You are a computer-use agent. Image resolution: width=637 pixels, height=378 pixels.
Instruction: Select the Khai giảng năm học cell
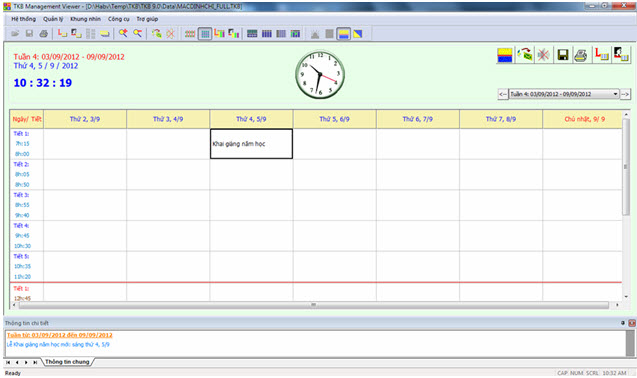[x=251, y=144]
